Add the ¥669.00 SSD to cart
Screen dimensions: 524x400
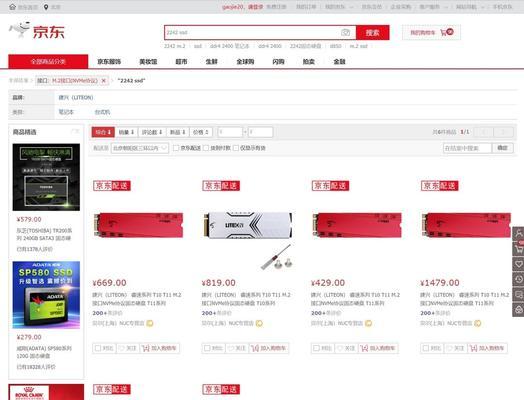pos(159,348)
